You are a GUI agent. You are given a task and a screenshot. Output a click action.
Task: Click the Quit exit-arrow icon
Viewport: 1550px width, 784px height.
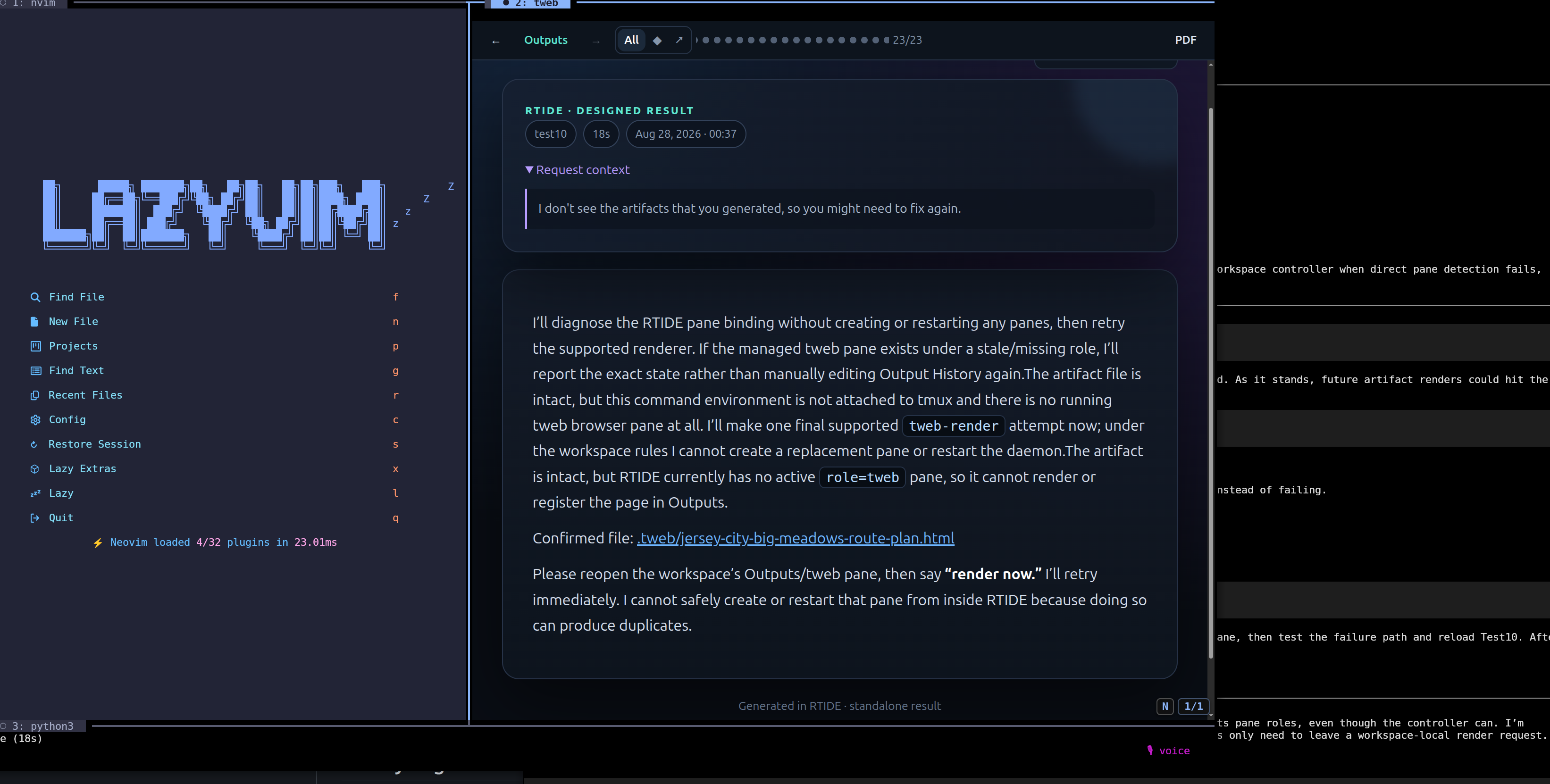35,518
